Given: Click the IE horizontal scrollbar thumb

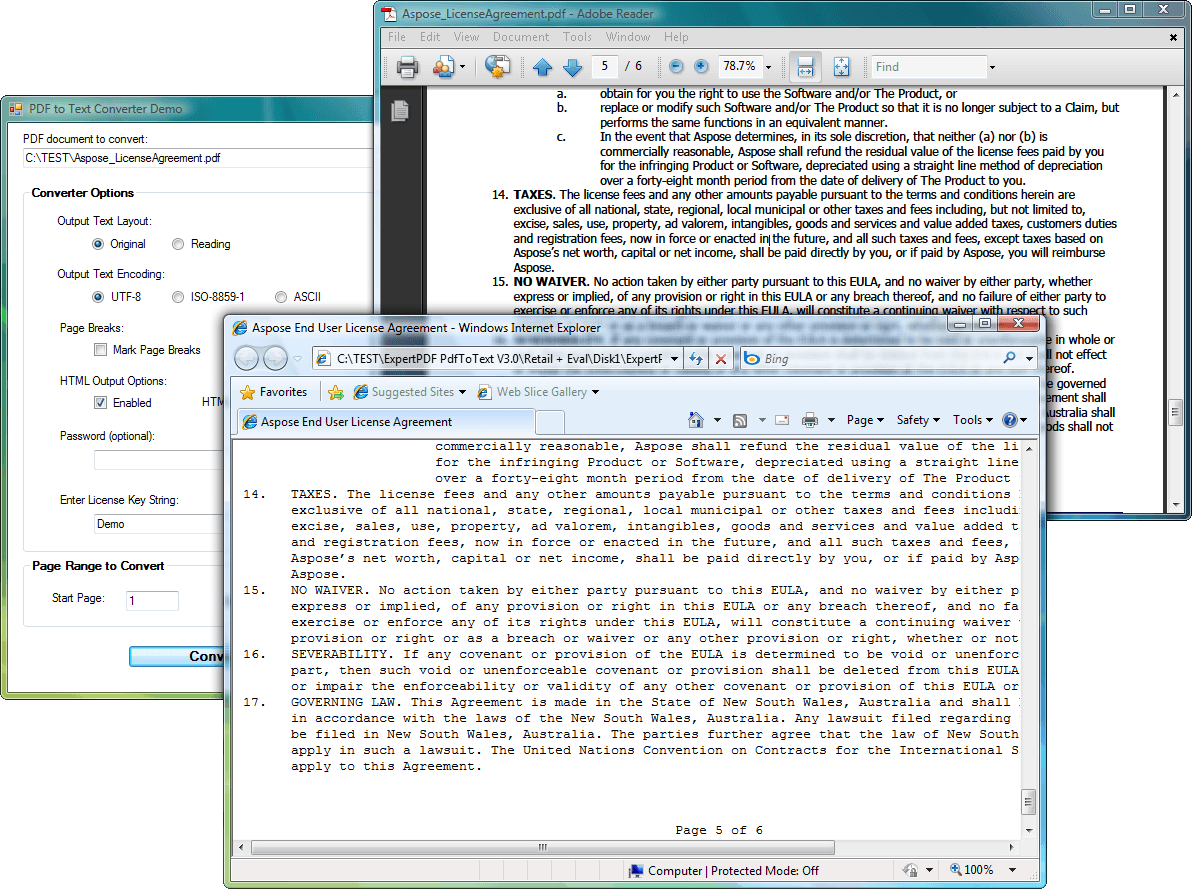Looking at the screenshot, I should [x=543, y=847].
